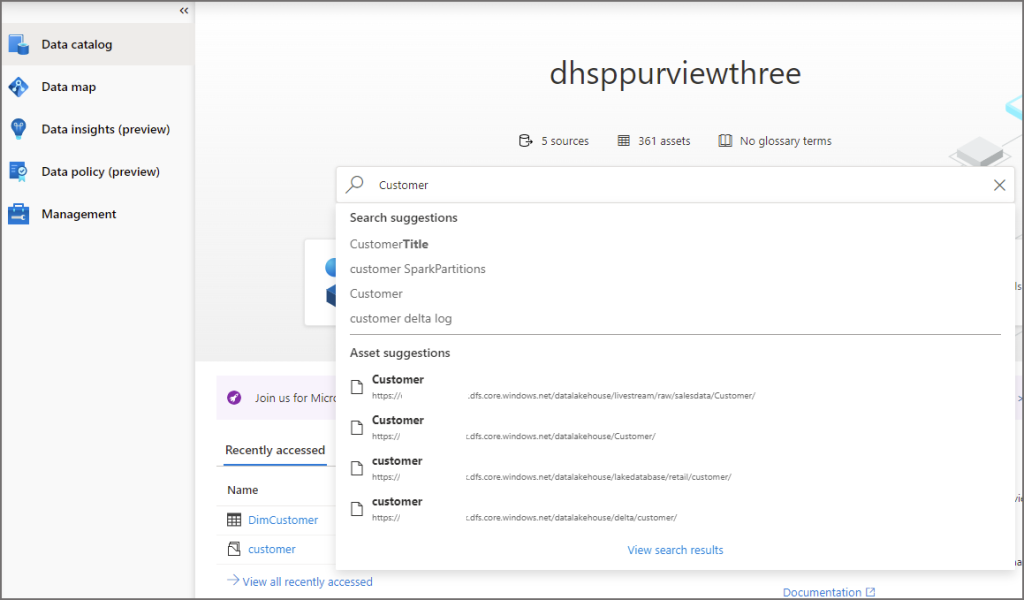
Task: Click the search magnifier icon
Action: (x=355, y=185)
